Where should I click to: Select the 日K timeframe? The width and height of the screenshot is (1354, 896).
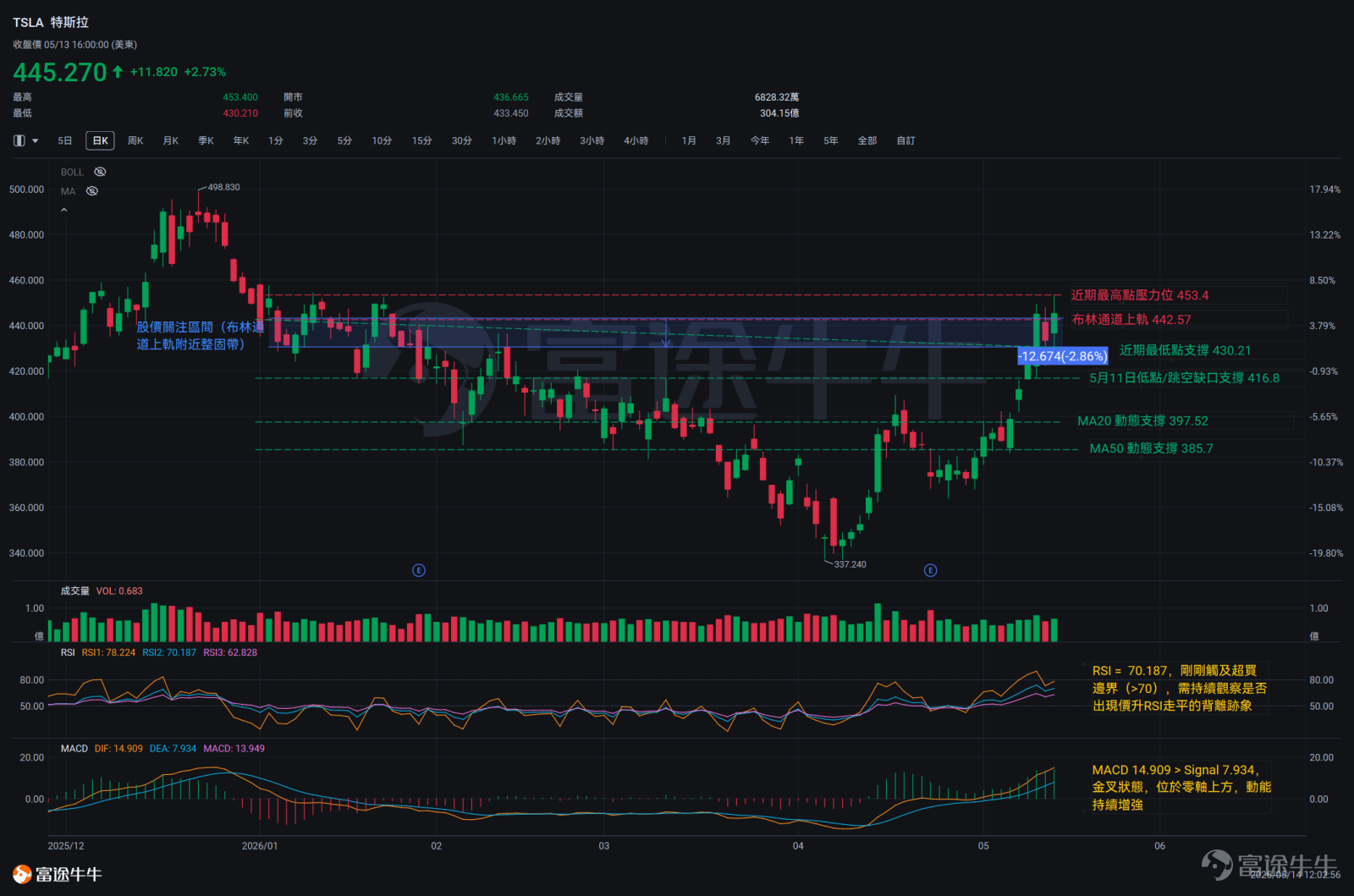click(x=100, y=140)
